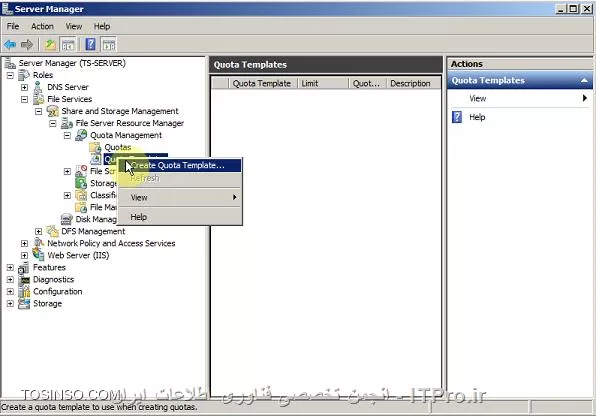The width and height of the screenshot is (596, 416).
Task: Click the Features node icon
Action: (x=24, y=268)
